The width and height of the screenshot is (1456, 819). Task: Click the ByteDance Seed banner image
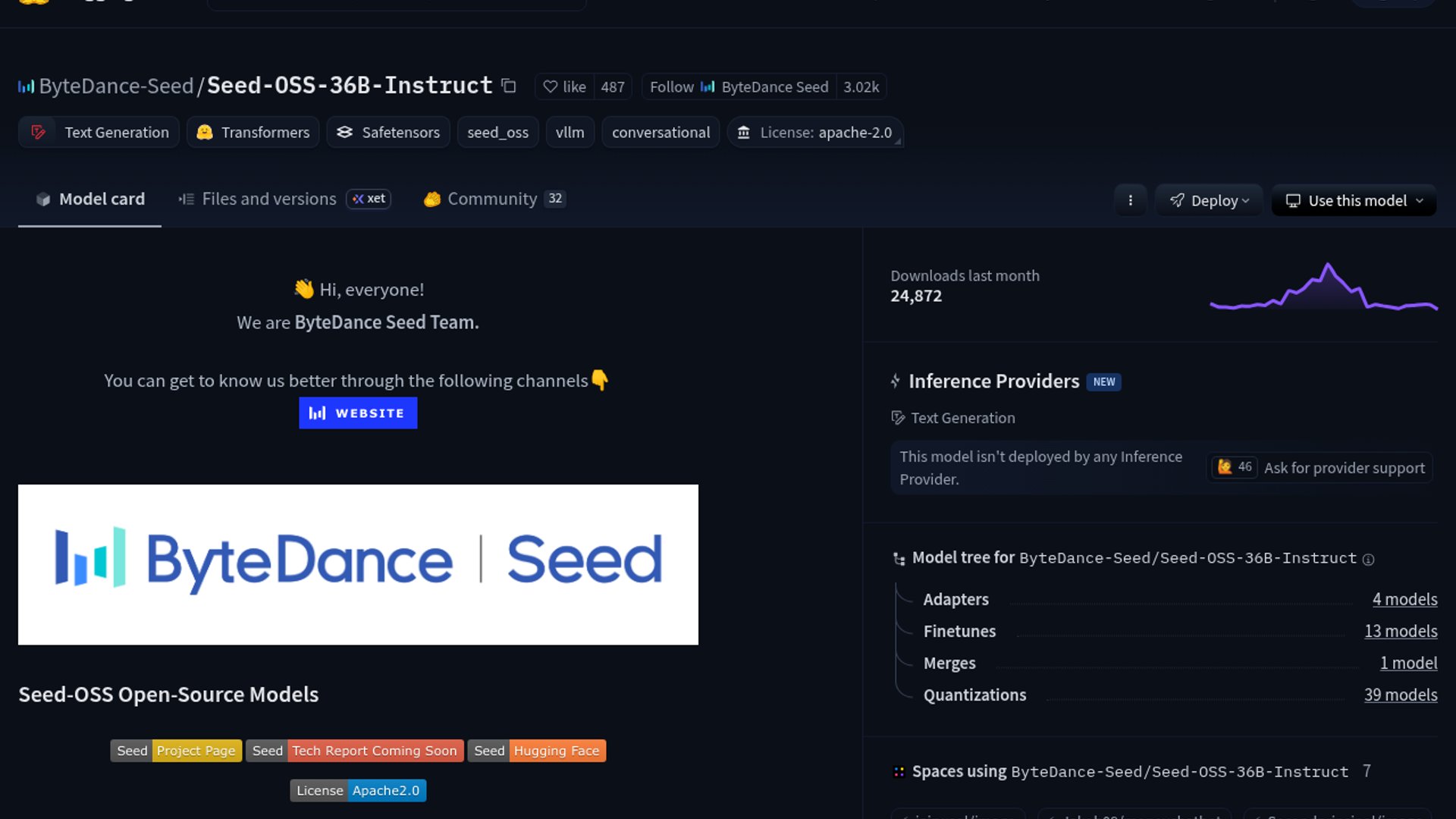coord(358,565)
